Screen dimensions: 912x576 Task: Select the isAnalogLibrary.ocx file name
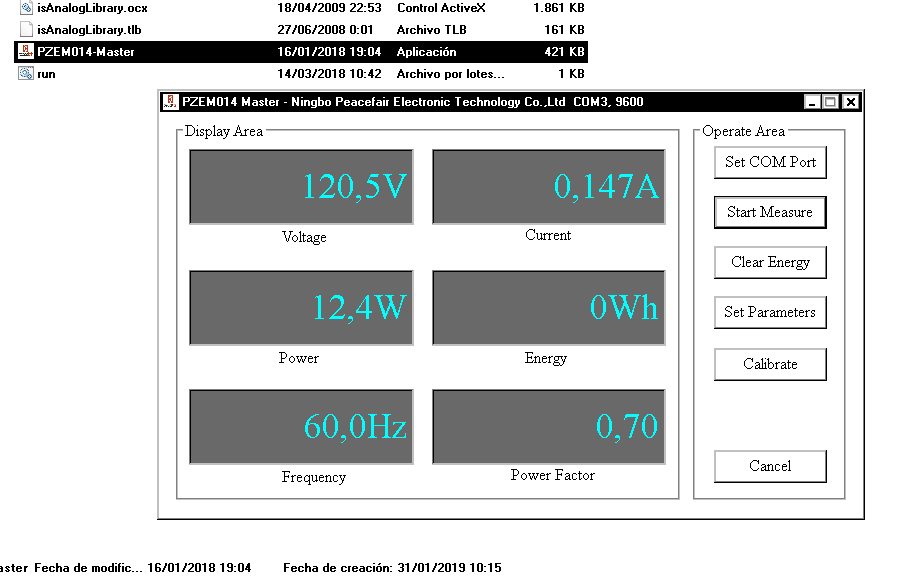pos(92,8)
